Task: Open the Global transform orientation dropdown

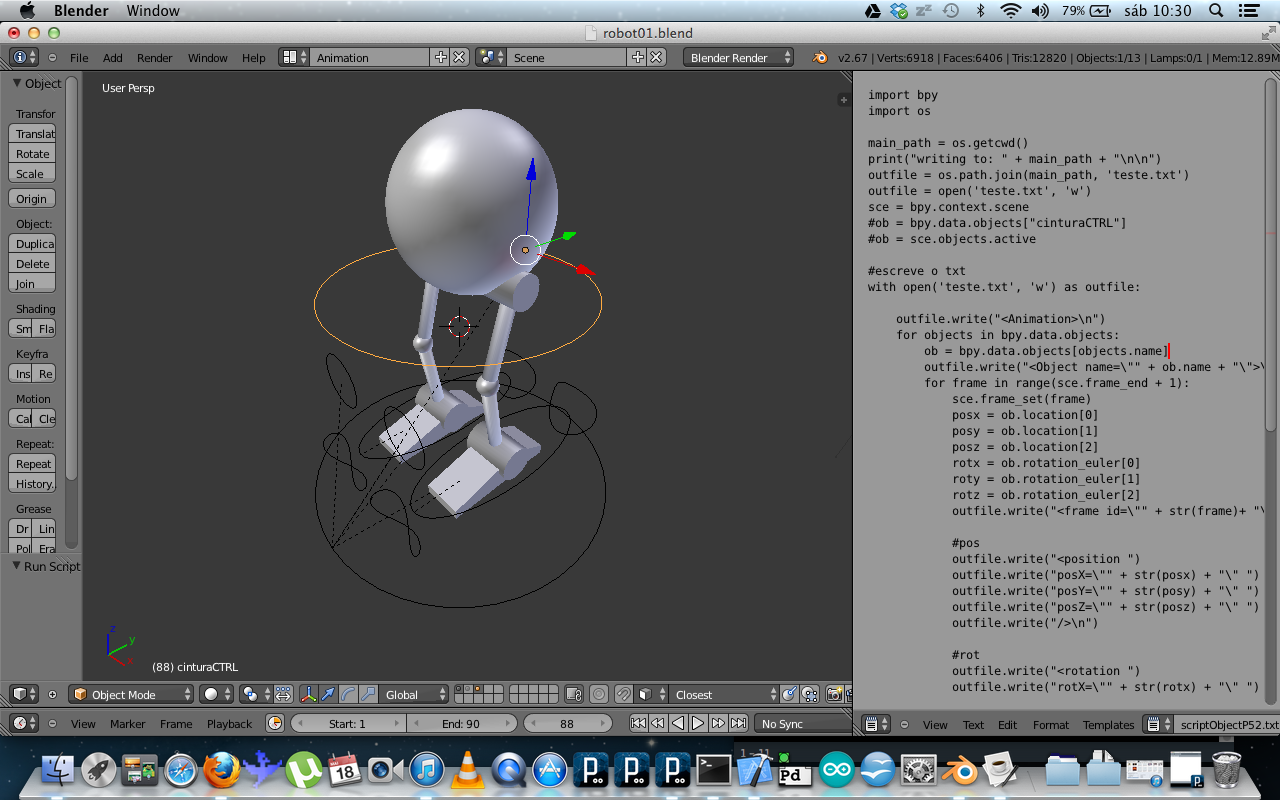Action: pyautogui.click(x=415, y=693)
